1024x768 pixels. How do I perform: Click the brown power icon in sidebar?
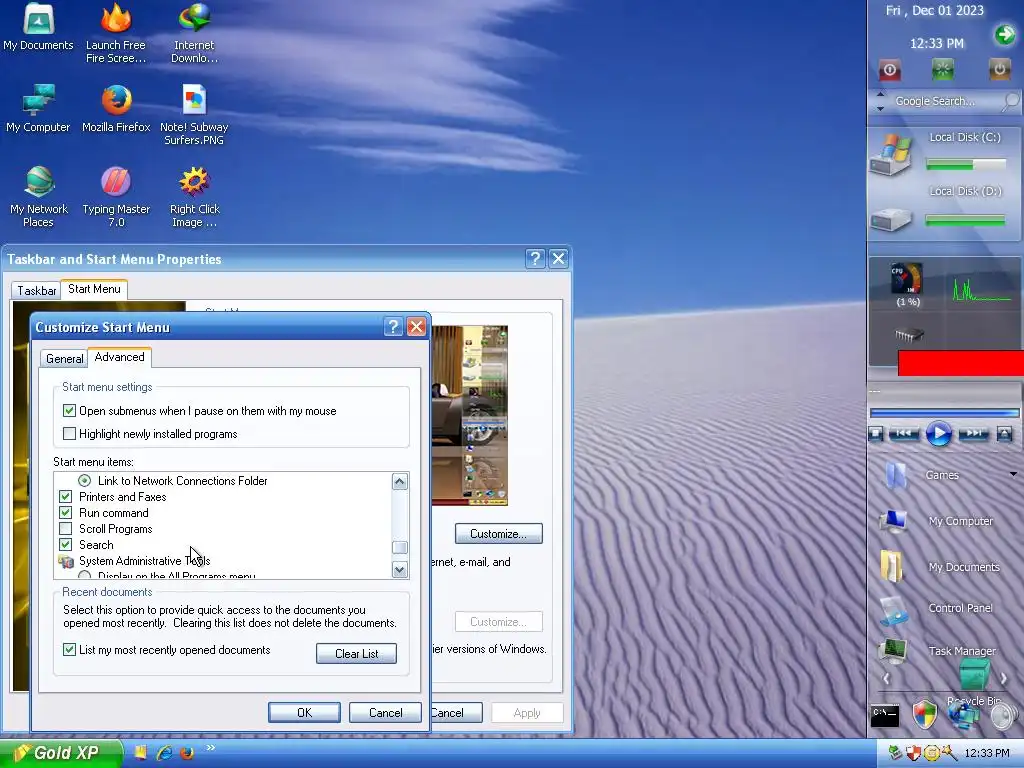point(999,69)
